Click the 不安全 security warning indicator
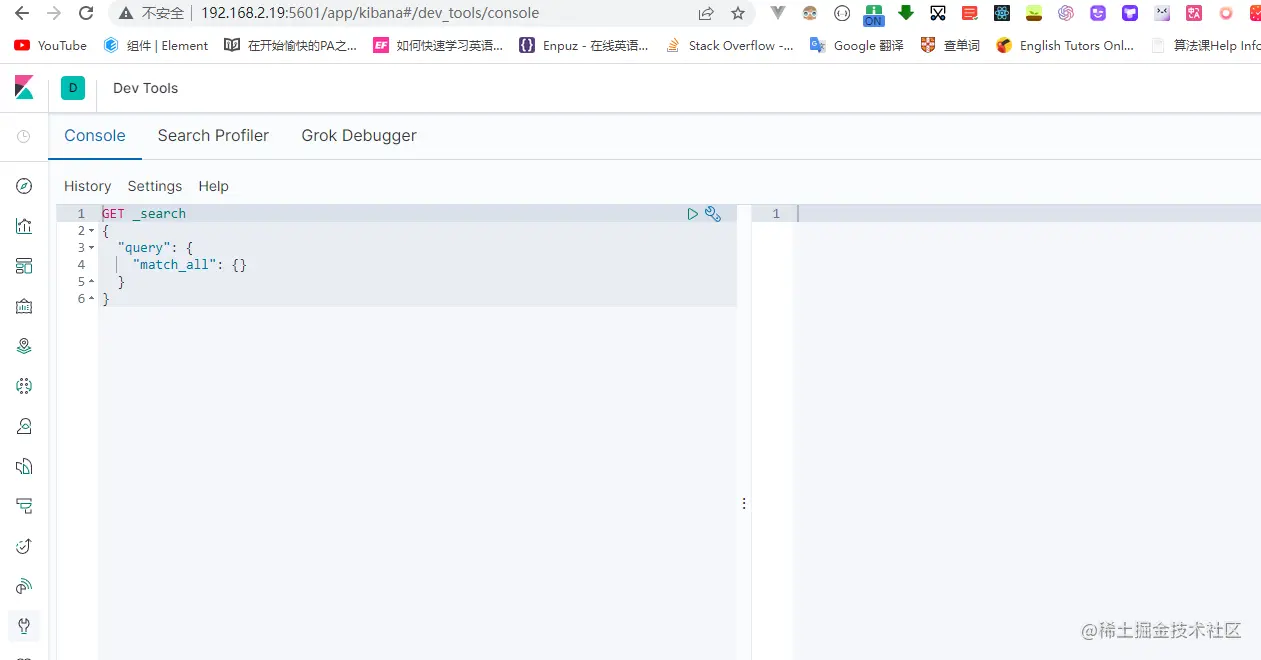This screenshot has width=1261, height=660. pos(151,13)
